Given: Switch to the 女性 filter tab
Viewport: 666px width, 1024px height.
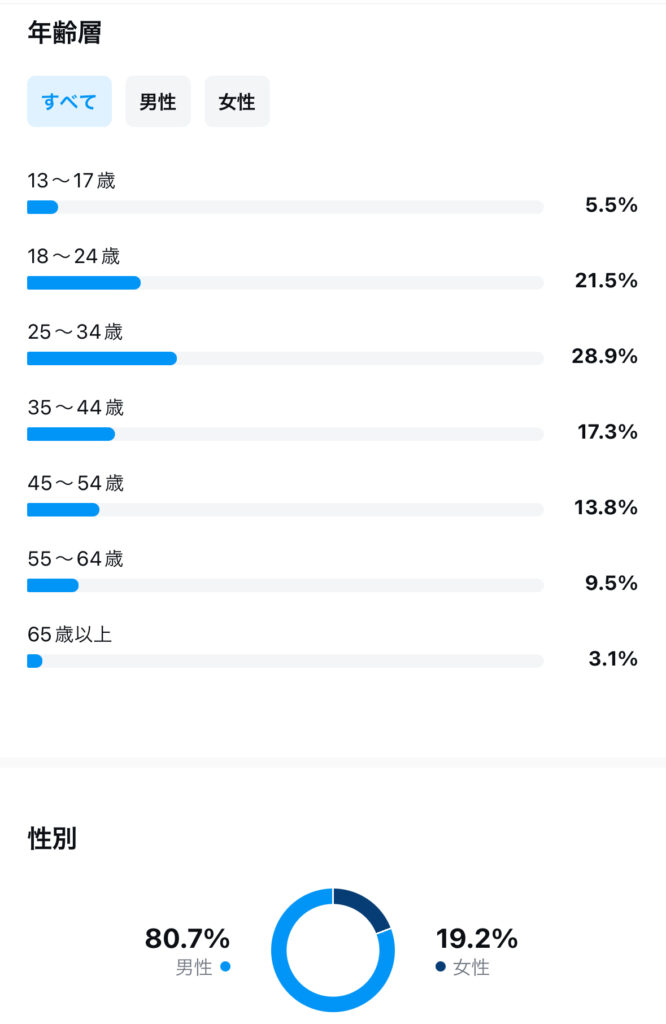Looking at the screenshot, I should (237, 102).
